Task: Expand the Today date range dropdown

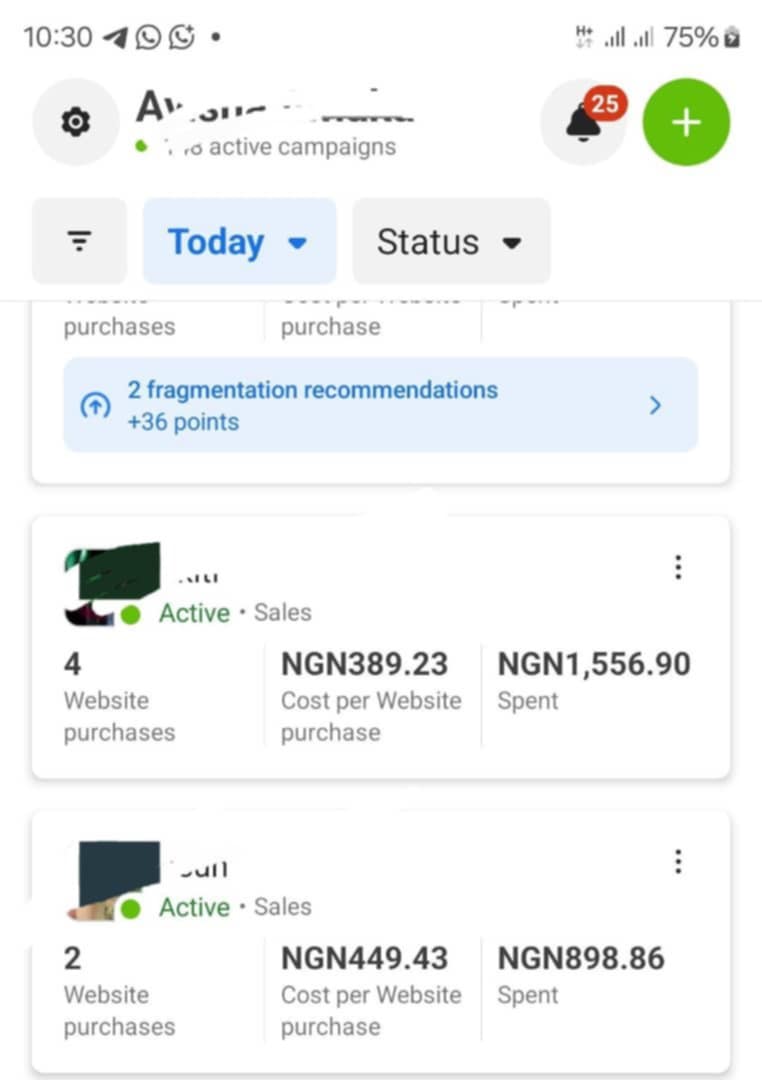Action: coord(239,241)
